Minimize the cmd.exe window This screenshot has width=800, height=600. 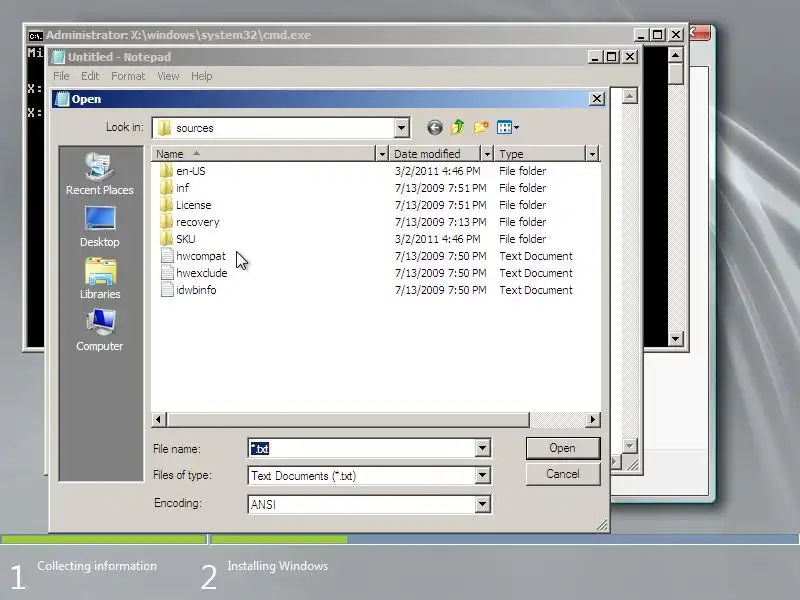(x=641, y=35)
